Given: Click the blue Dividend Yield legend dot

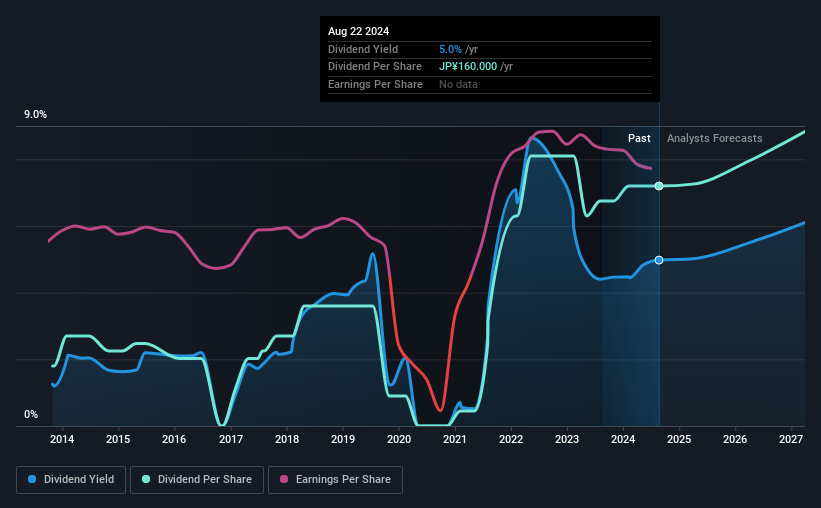Looking at the screenshot, I should 32,479.
